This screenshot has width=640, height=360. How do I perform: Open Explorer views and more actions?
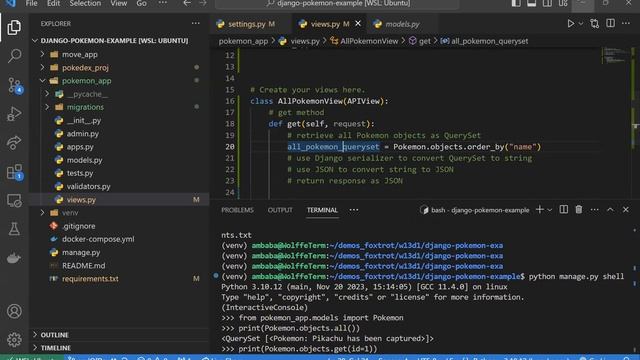pos(196,23)
